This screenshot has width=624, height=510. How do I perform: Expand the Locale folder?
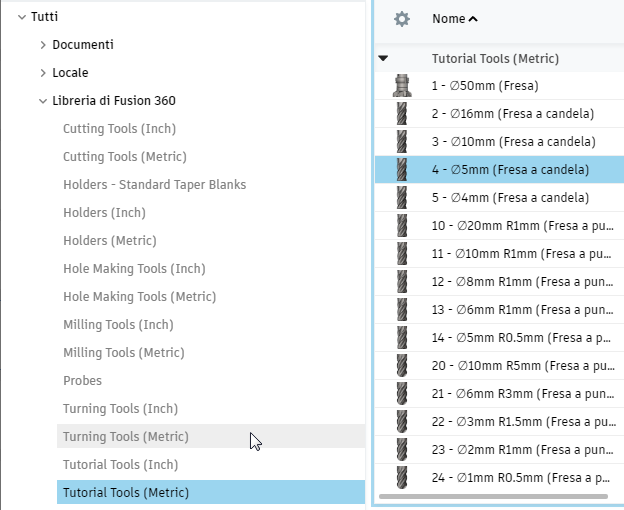[43, 73]
